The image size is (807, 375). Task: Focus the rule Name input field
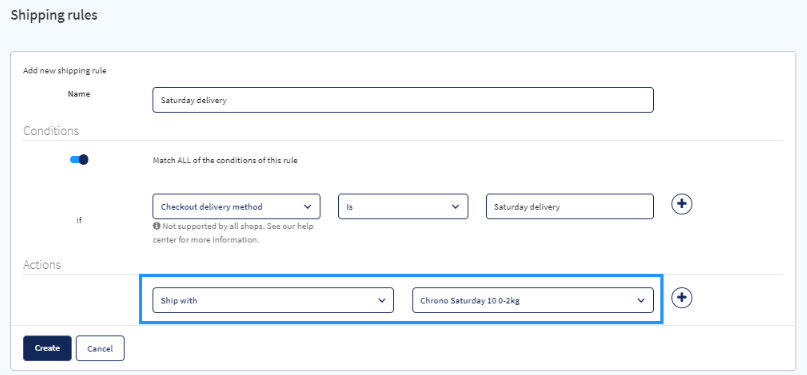403,100
